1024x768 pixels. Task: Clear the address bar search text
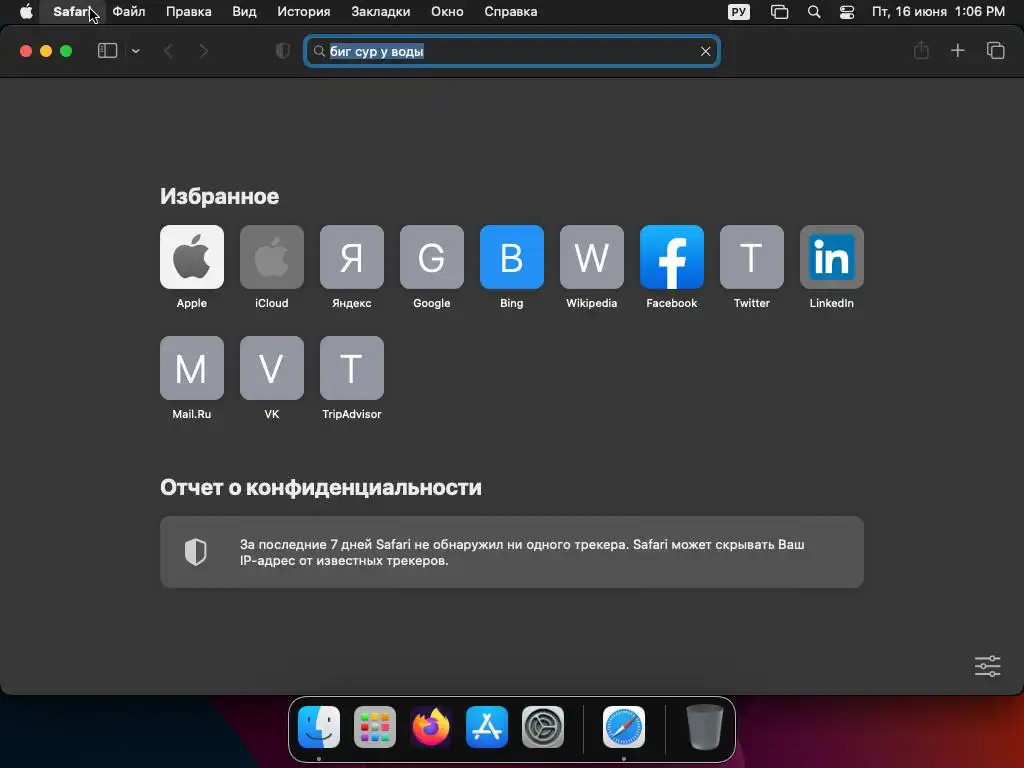pyautogui.click(x=705, y=51)
